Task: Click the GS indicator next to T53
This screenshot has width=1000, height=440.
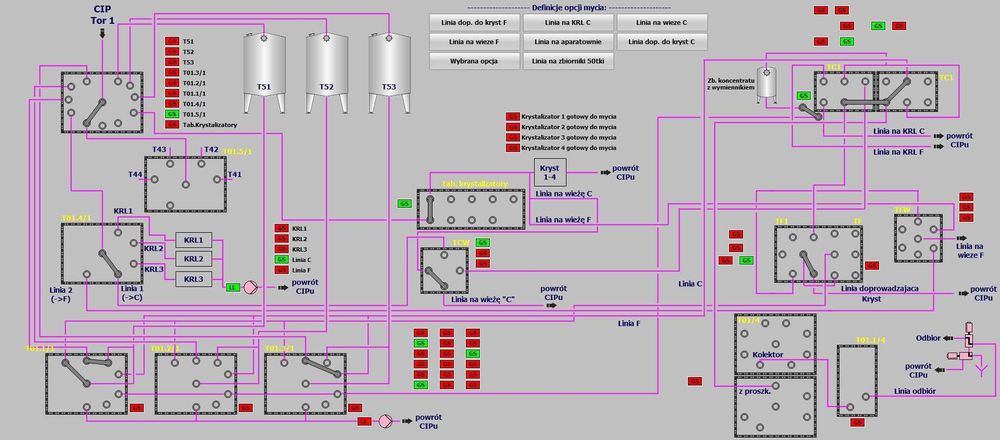Action: pos(172,62)
